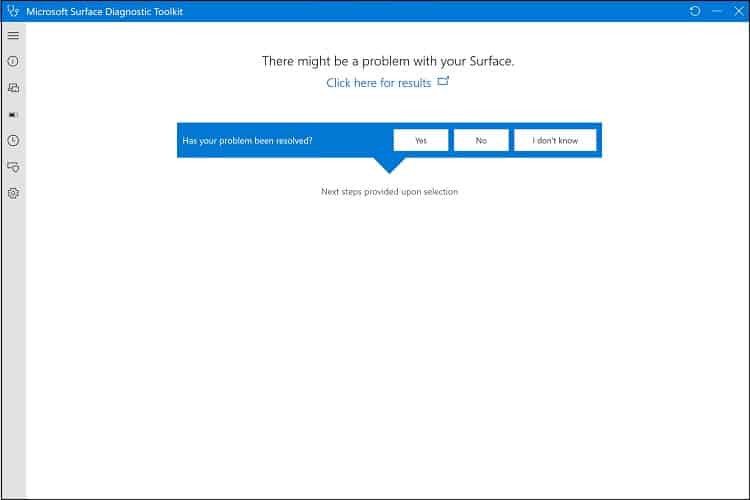Close the Surface Diagnostic Toolkit window
The height and width of the screenshot is (500, 750).
pyautogui.click(x=739, y=11)
